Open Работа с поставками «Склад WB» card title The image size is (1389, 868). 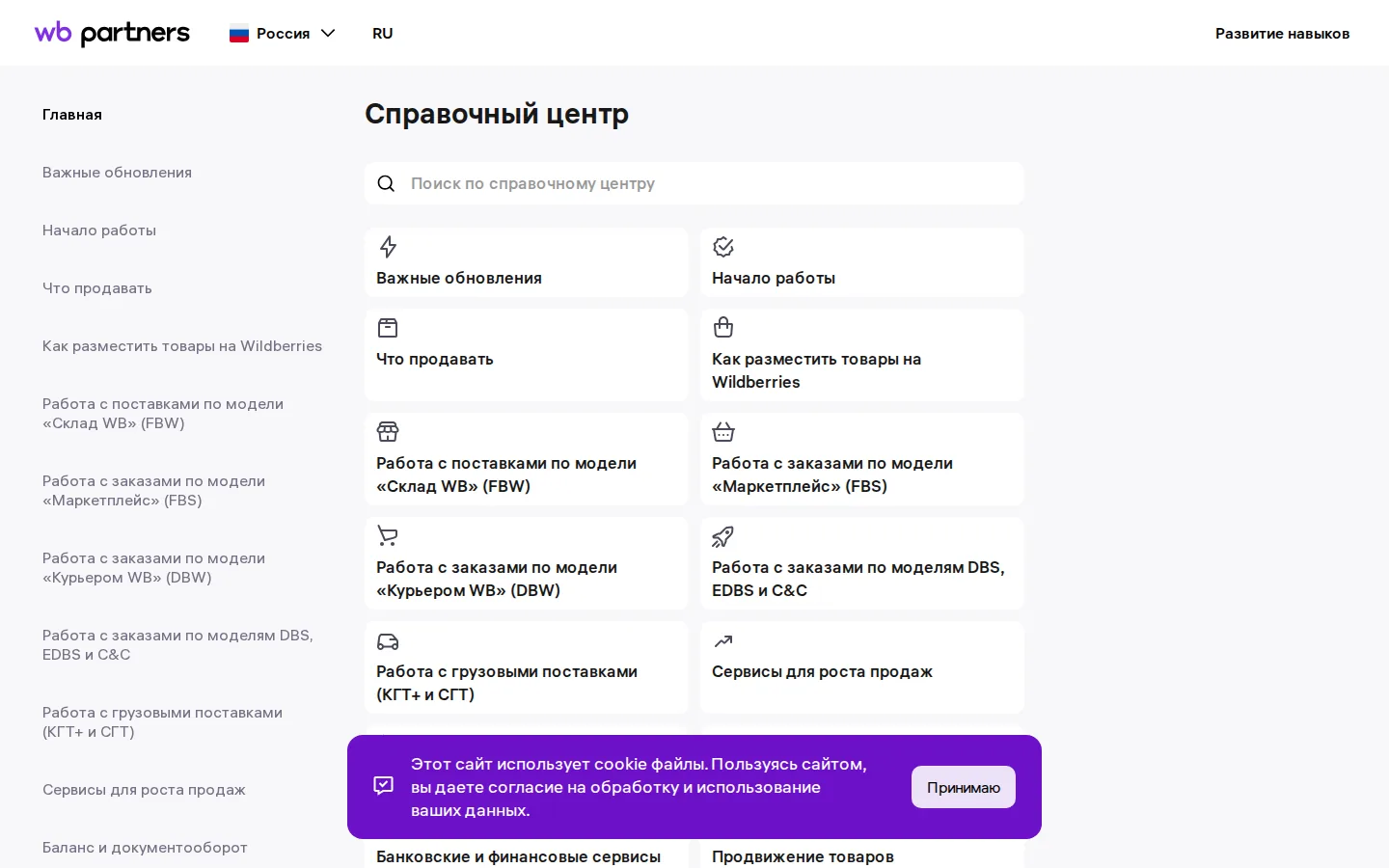tap(506, 475)
